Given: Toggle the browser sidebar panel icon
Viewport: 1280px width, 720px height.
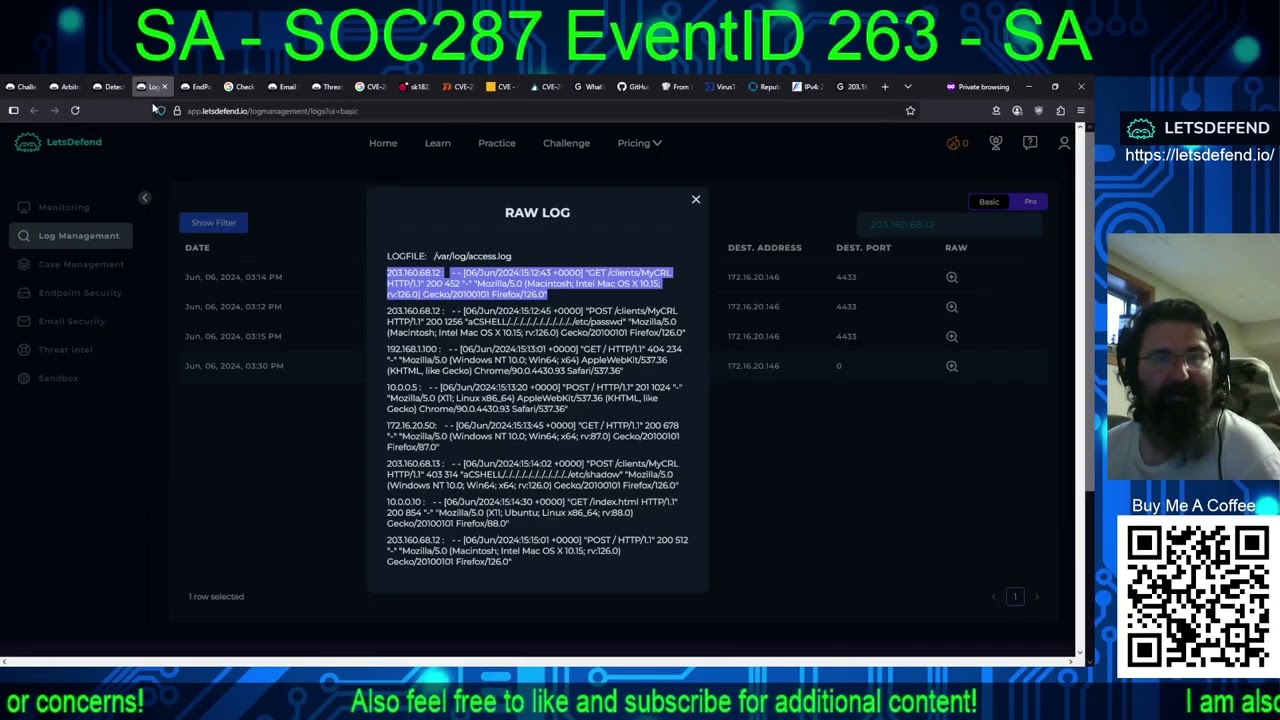Looking at the screenshot, I should [14, 111].
